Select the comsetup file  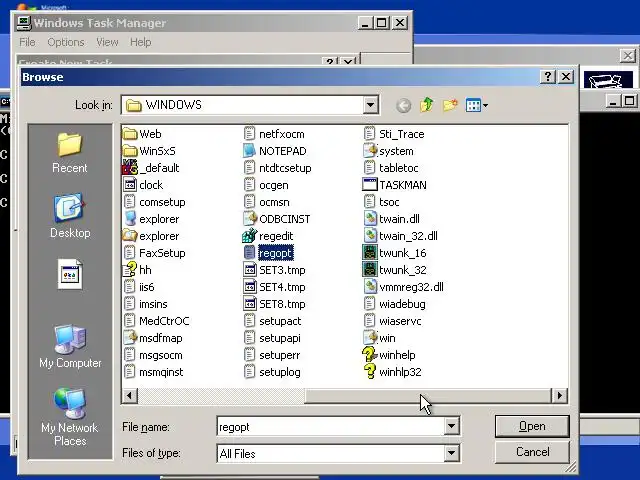(x=154, y=202)
